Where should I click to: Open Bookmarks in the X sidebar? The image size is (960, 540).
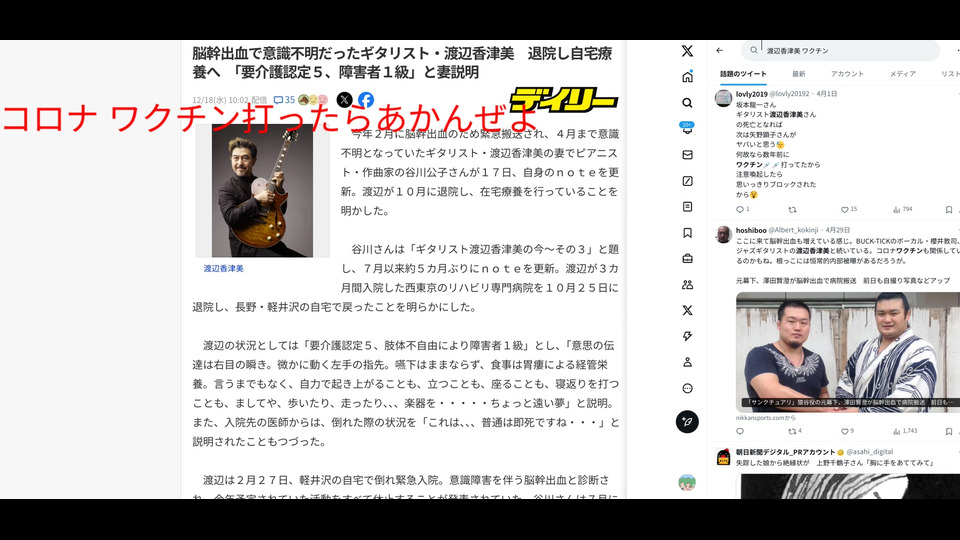[x=687, y=233]
